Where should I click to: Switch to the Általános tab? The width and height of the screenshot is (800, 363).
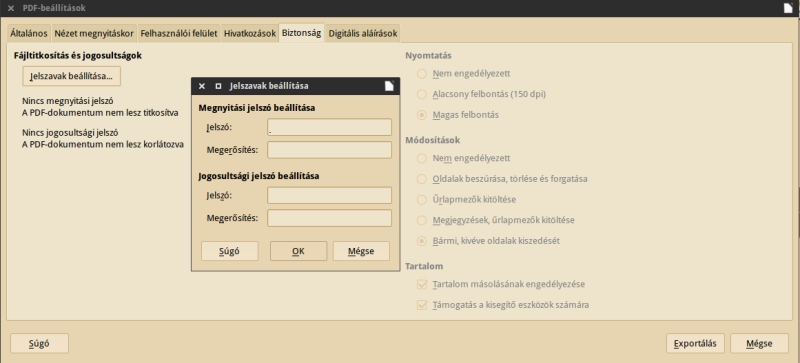(29, 34)
